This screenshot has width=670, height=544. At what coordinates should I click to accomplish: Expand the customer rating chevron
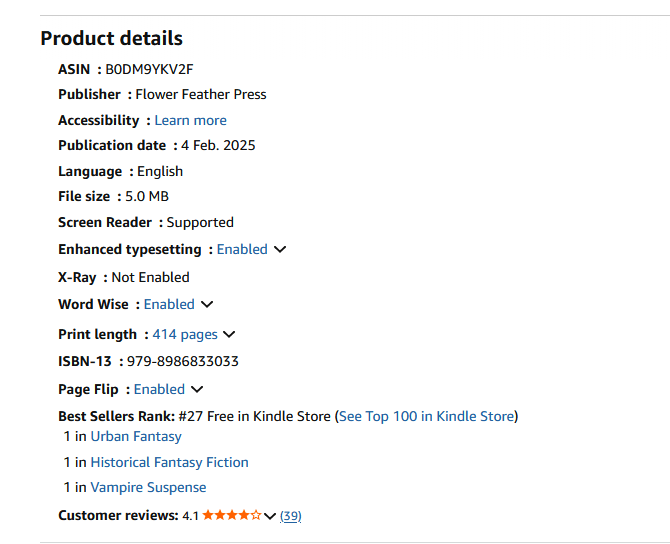tap(270, 516)
